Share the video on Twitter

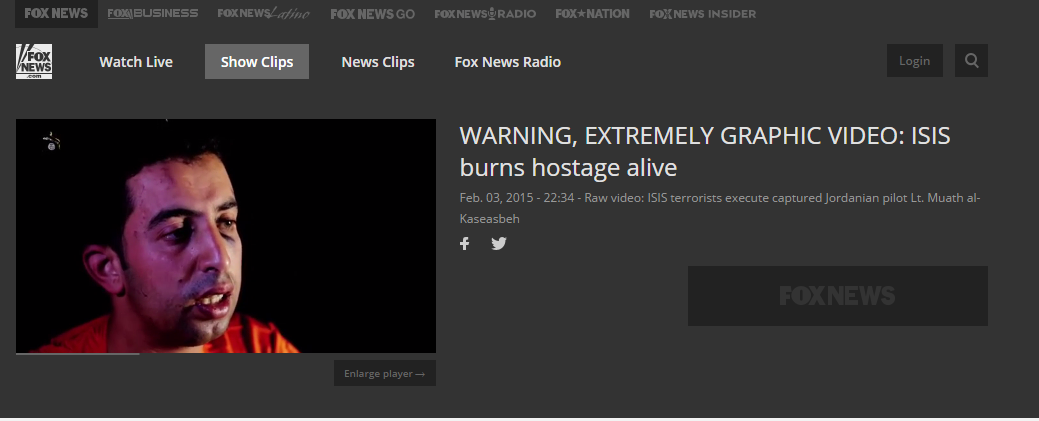[x=499, y=243]
